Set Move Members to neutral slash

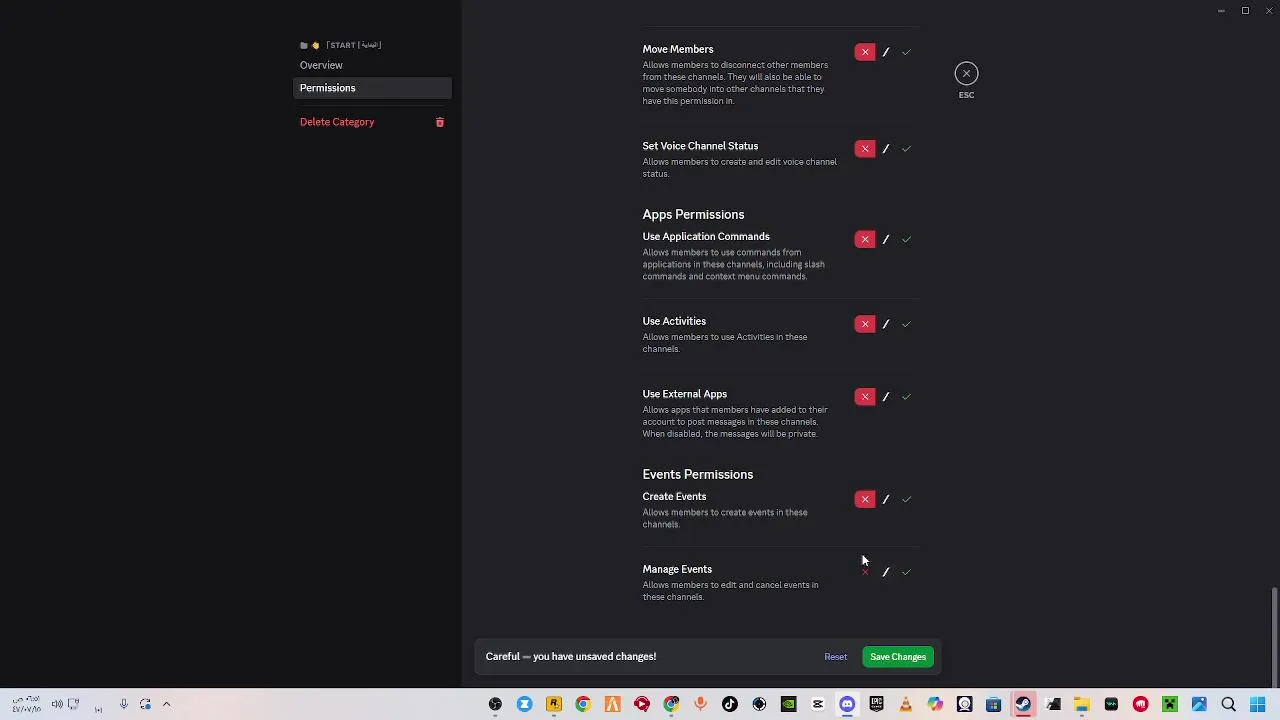(885, 52)
